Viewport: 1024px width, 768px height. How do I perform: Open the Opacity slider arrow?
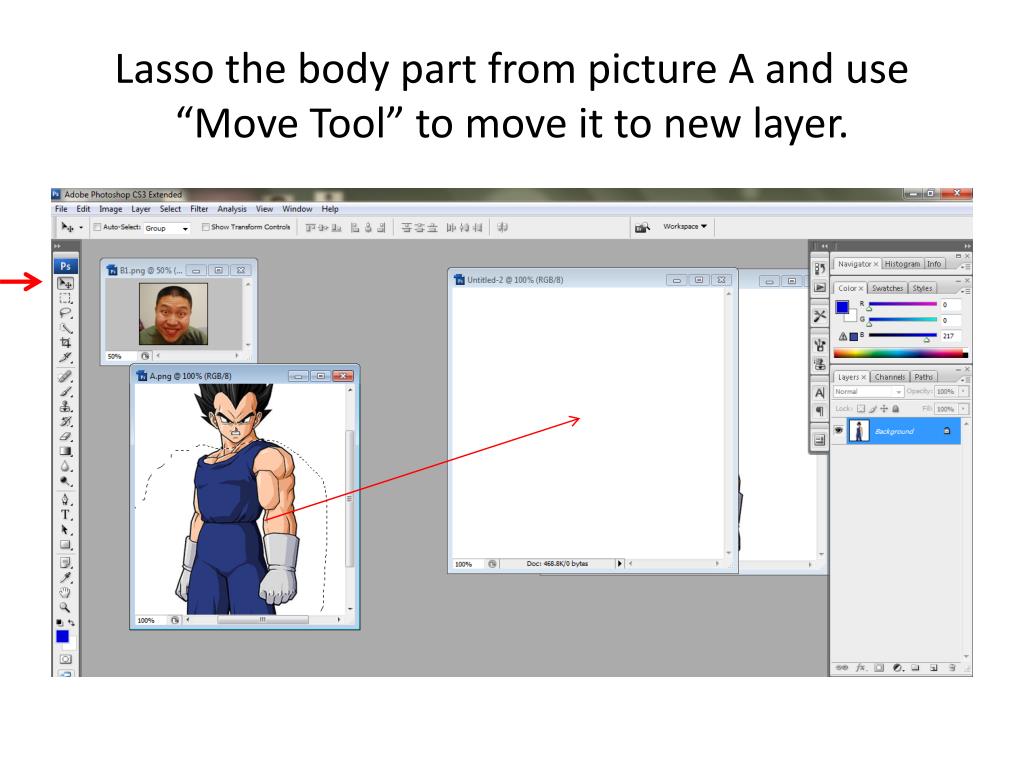pyautogui.click(x=963, y=391)
